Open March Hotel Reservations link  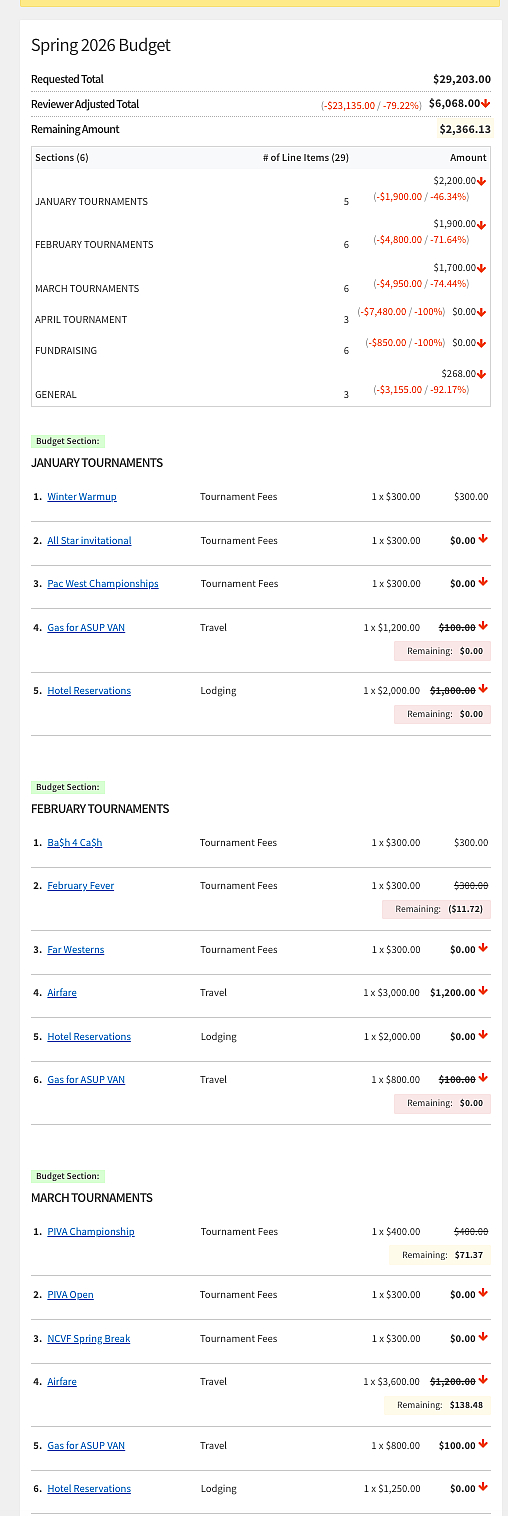click(x=89, y=1489)
